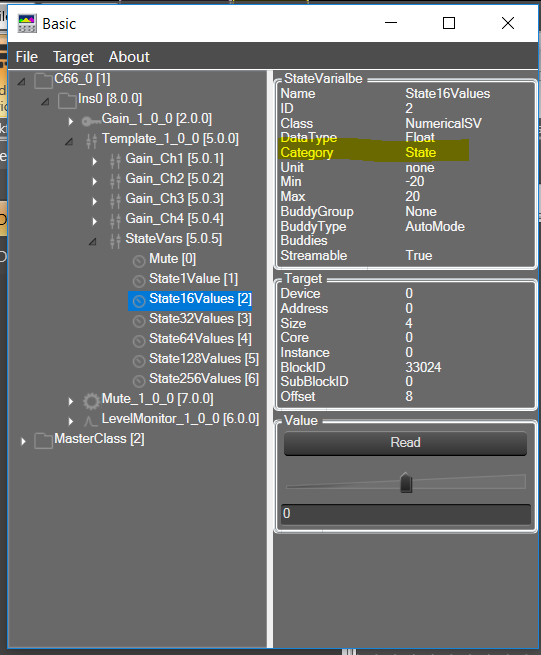
Task: Click the value input field showing 0
Action: pyautogui.click(x=406, y=513)
